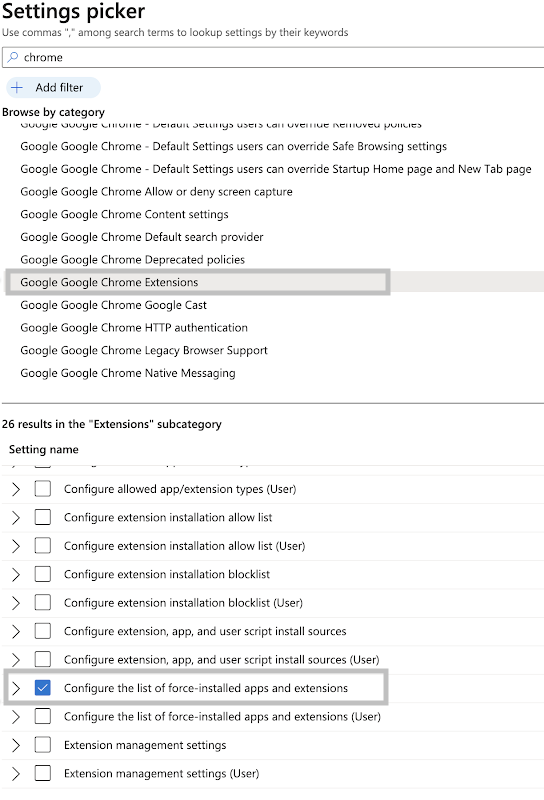The height and width of the screenshot is (800, 544).
Task: Open Google Chrome Default search provider category
Action: coord(141,237)
